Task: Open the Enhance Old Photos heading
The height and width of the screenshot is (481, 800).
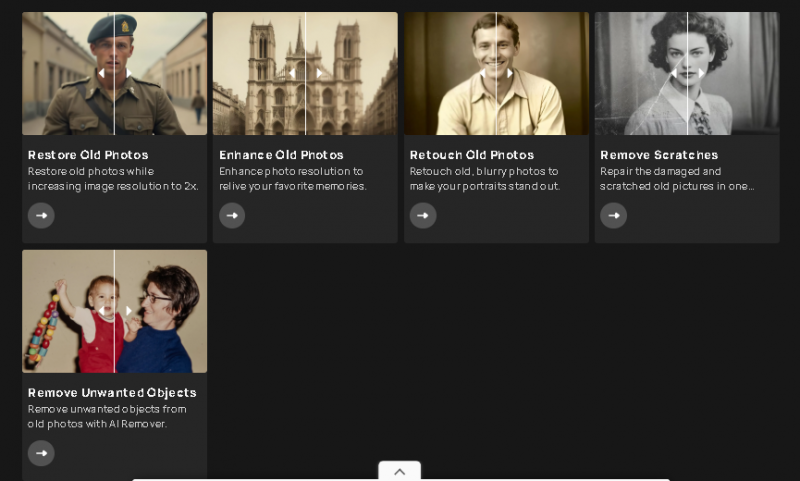Action: (281, 155)
